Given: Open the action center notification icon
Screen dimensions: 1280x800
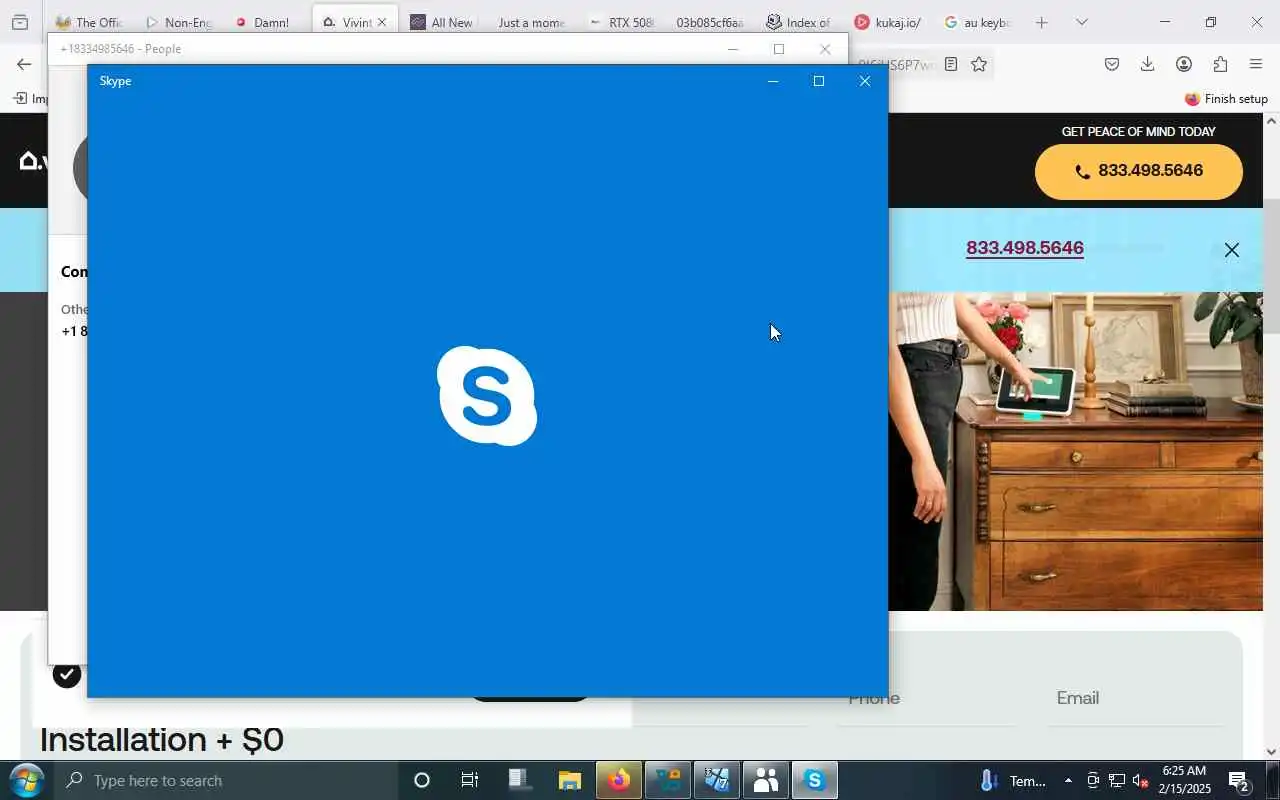Looking at the screenshot, I should coord(1239,780).
